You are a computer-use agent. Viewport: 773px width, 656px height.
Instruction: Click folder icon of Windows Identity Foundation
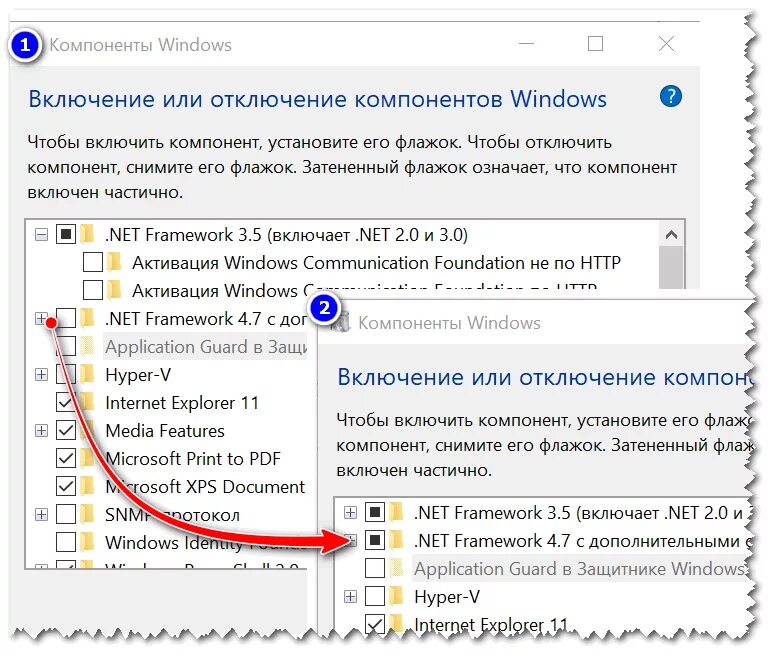[x=88, y=542]
